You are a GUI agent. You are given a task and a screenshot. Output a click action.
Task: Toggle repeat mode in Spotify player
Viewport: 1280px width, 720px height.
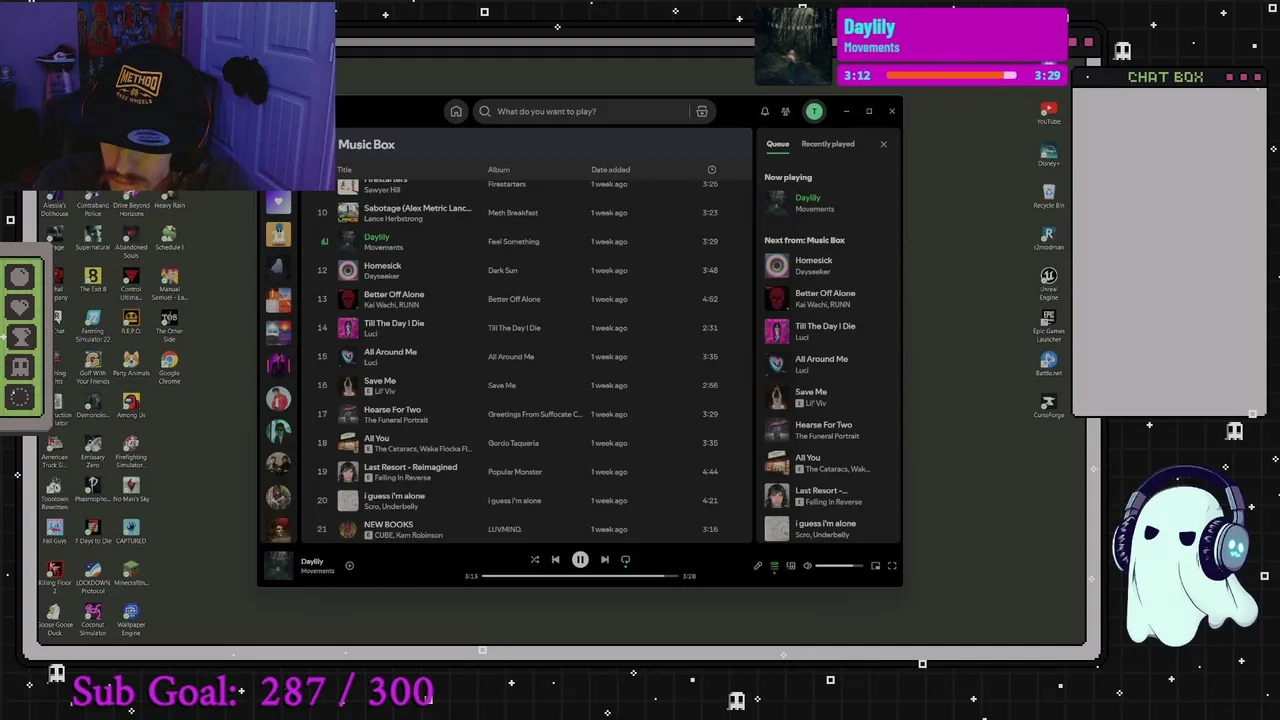pos(626,560)
